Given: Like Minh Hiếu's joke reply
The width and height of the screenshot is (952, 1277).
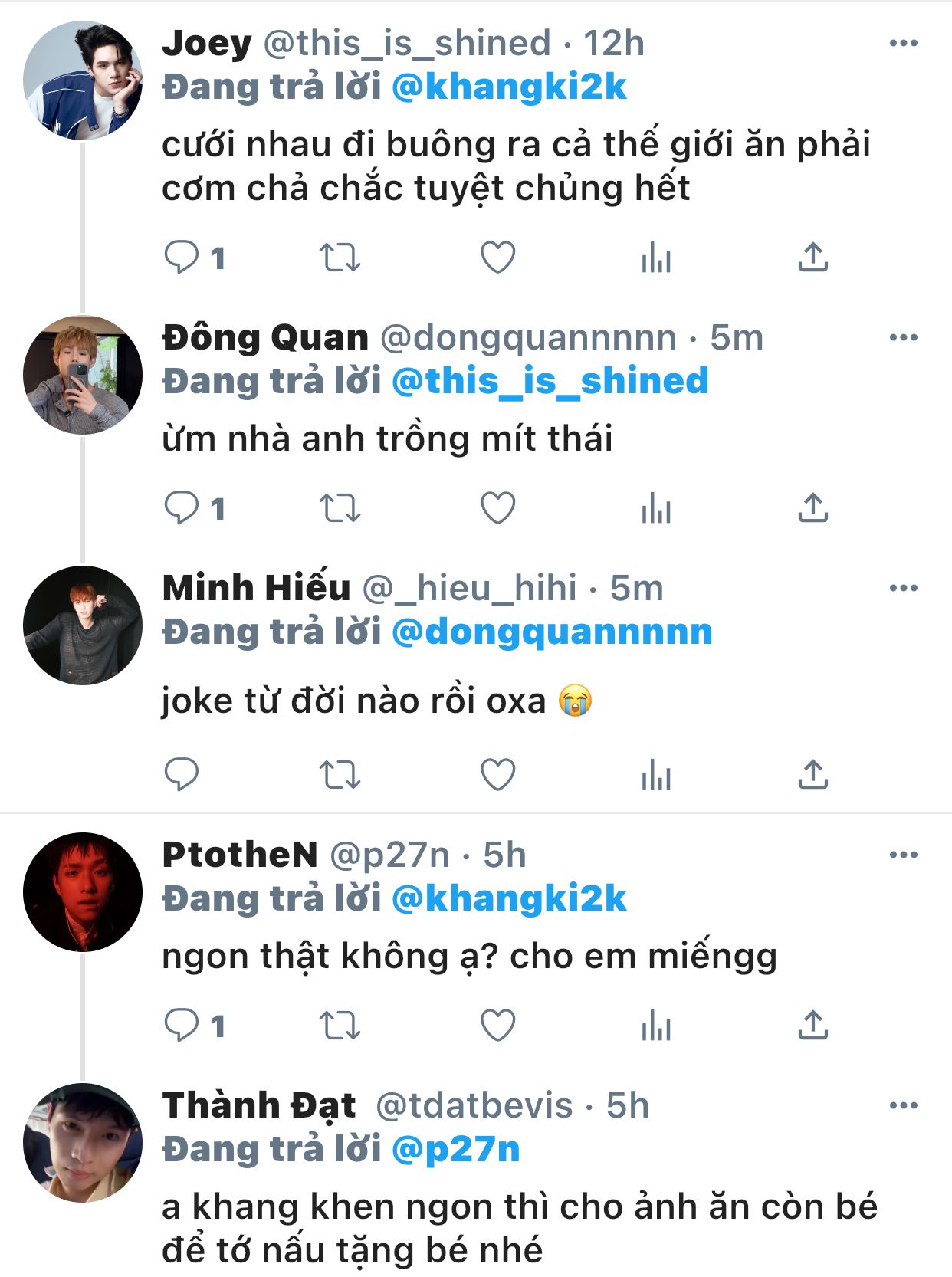Looking at the screenshot, I should (x=497, y=774).
